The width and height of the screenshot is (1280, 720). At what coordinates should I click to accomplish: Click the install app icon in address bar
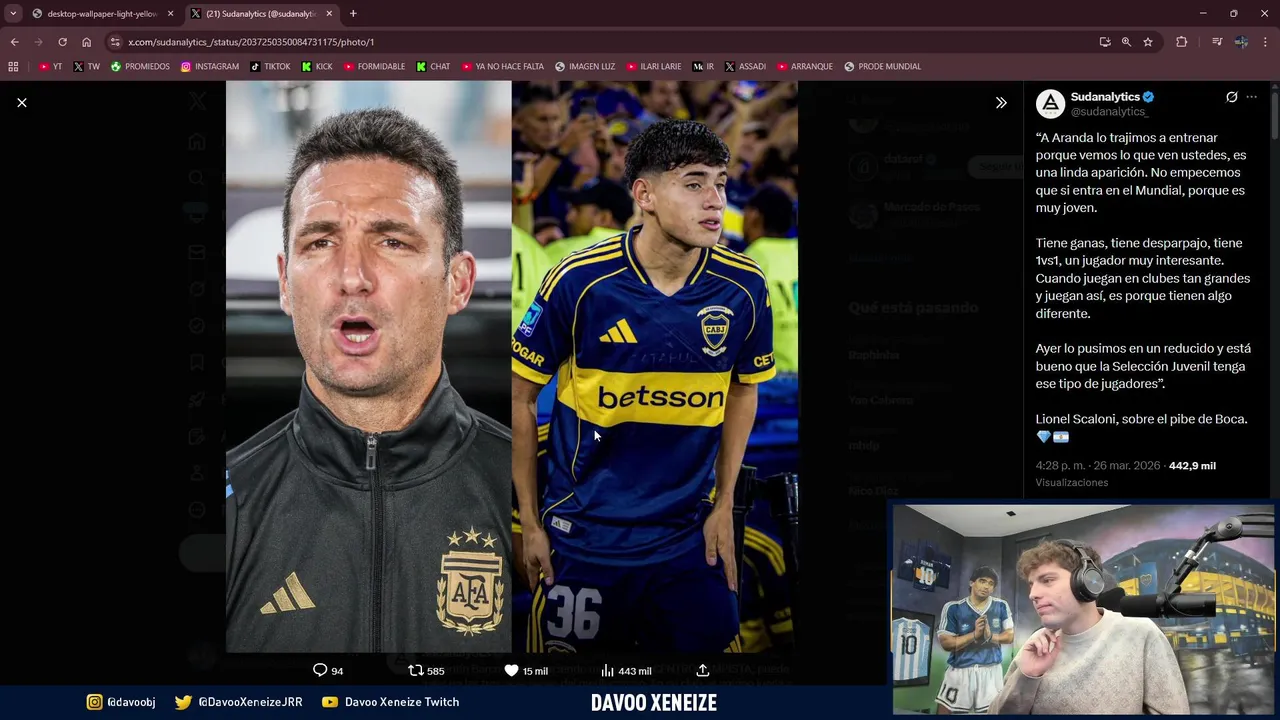pyautogui.click(x=1104, y=42)
